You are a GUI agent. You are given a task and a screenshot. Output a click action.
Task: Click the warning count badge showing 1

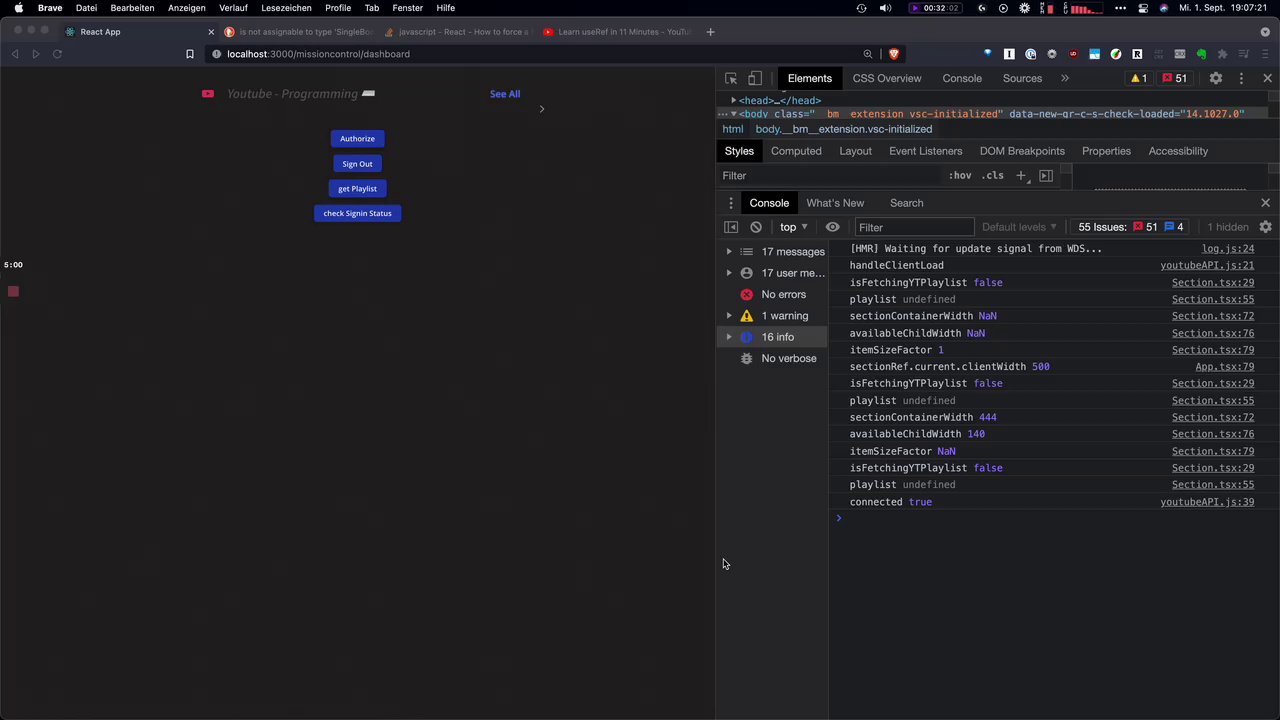(1138, 78)
